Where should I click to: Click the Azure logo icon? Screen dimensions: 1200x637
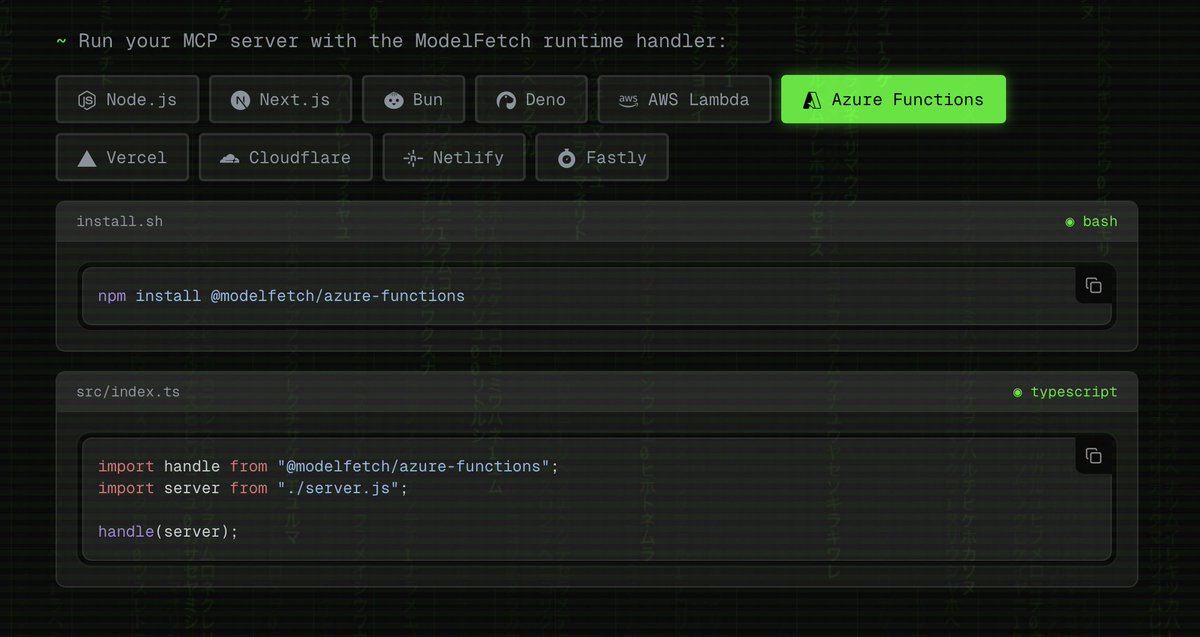812,100
